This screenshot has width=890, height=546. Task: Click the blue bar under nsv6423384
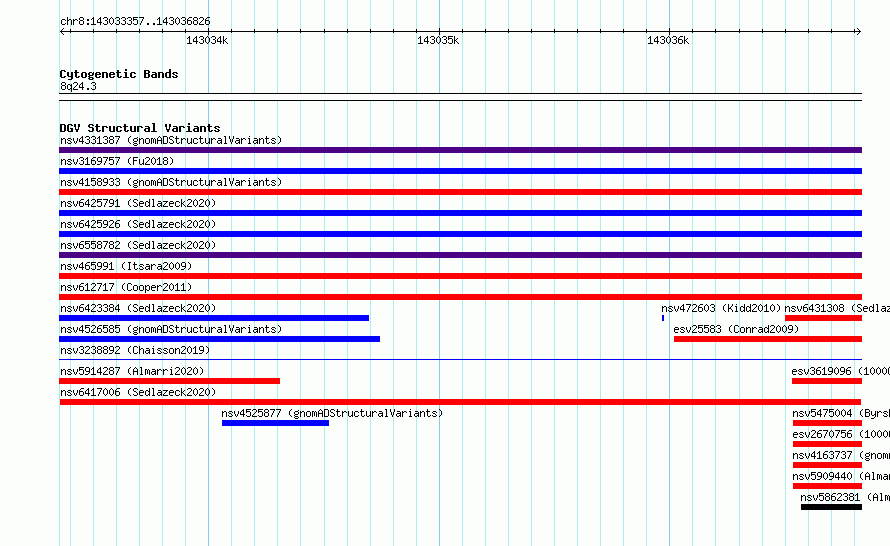pyautogui.click(x=214, y=318)
